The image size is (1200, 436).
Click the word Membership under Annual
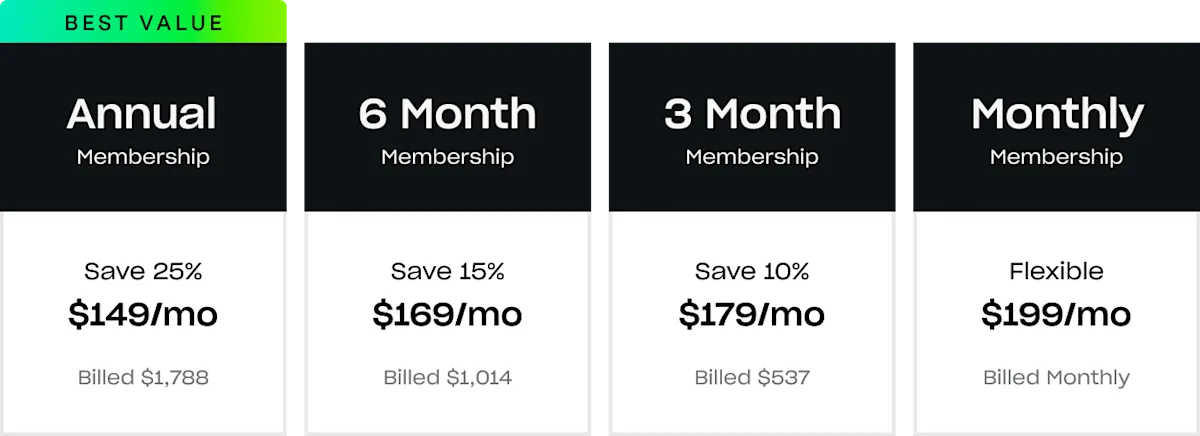coord(143,157)
